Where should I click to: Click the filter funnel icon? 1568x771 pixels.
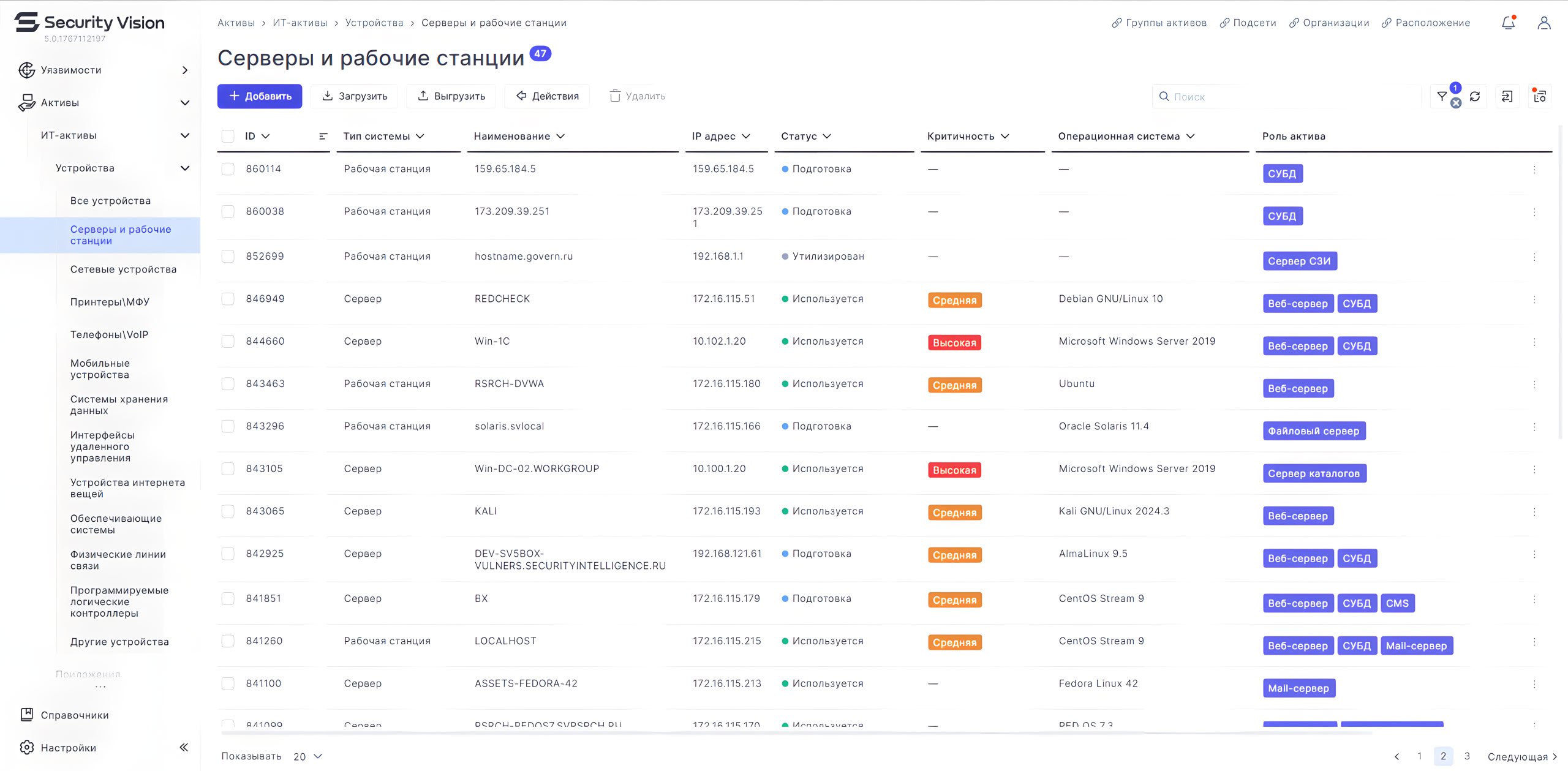(1441, 96)
